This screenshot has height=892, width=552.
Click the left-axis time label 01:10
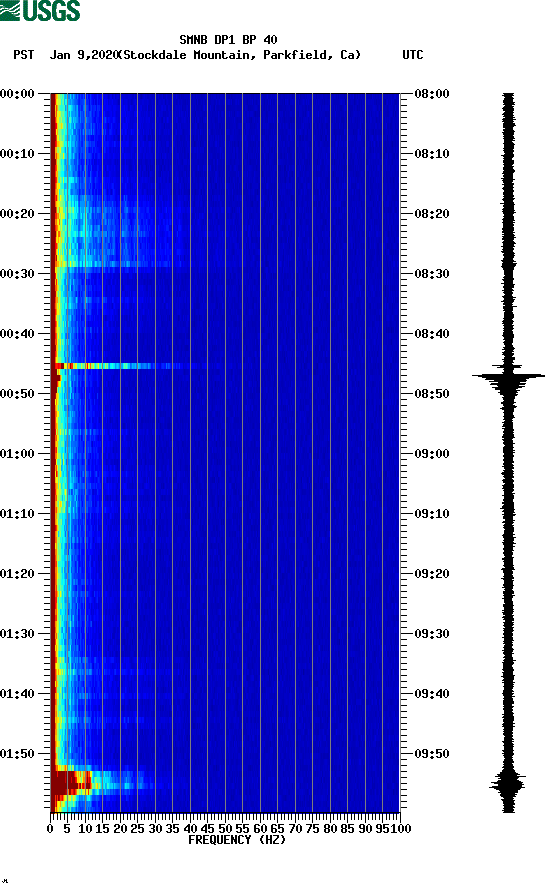coord(18,514)
